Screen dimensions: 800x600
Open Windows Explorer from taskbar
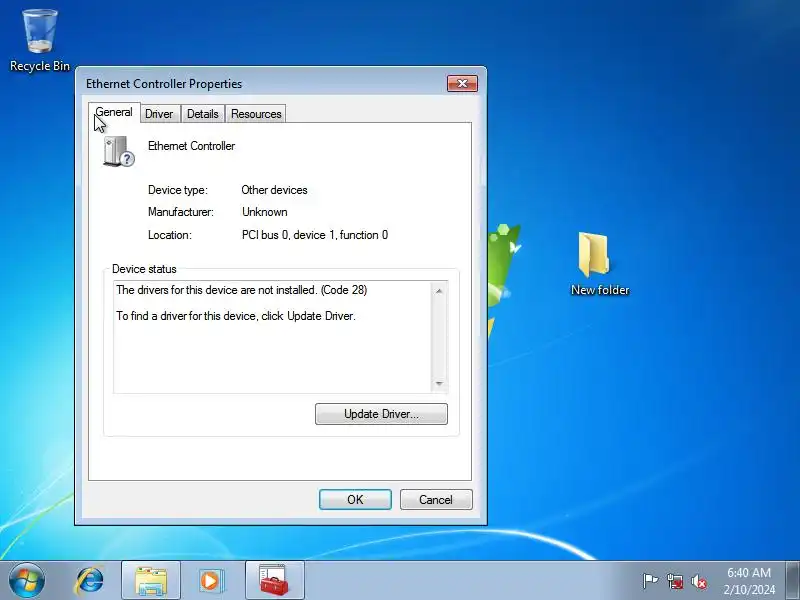click(151, 580)
